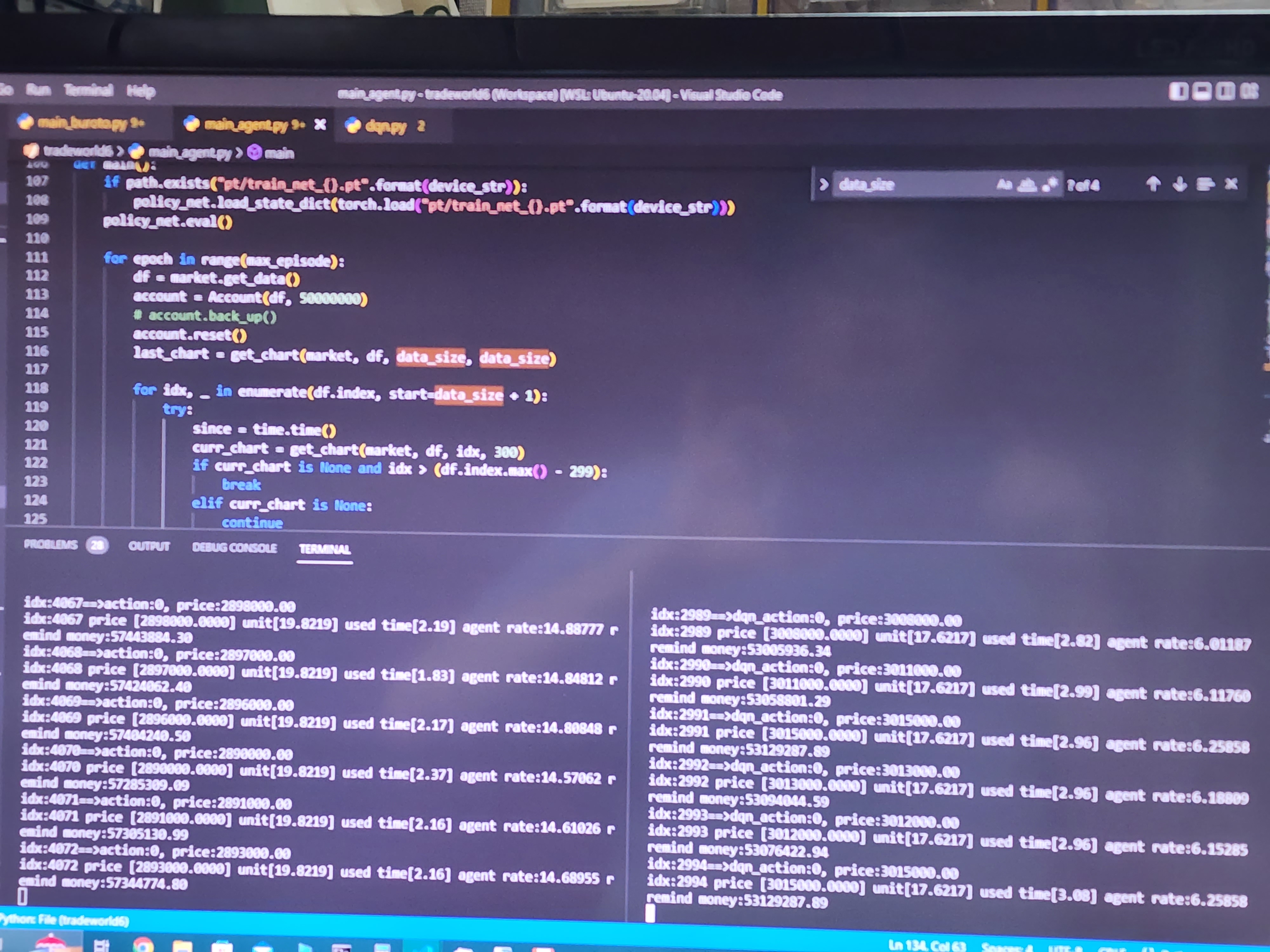Open the Terminal menu
This screenshot has width=1270, height=952.
click(x=88, y=90)
